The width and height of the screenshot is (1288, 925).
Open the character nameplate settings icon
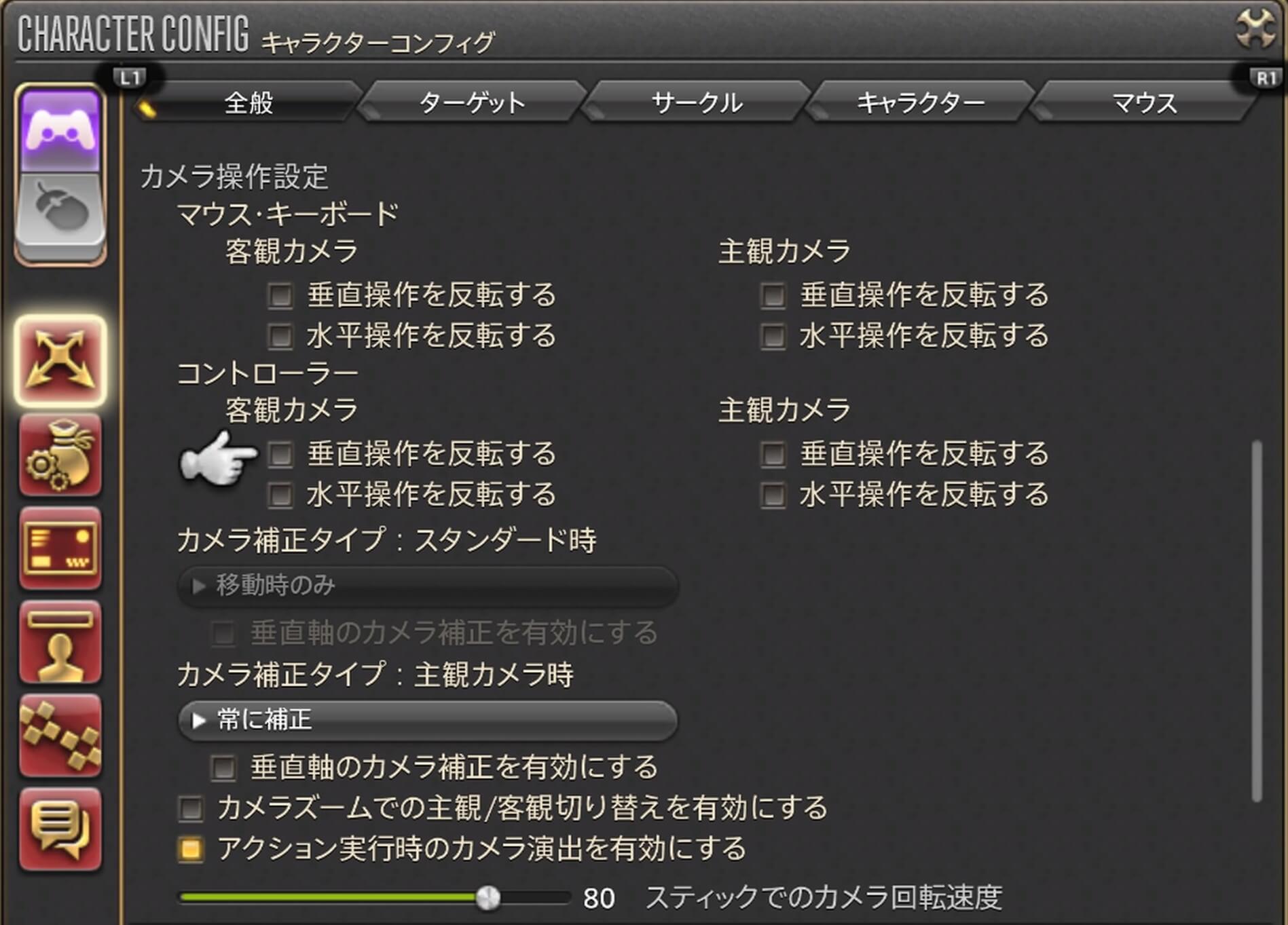pyautogui.click(x=60, y=642)
